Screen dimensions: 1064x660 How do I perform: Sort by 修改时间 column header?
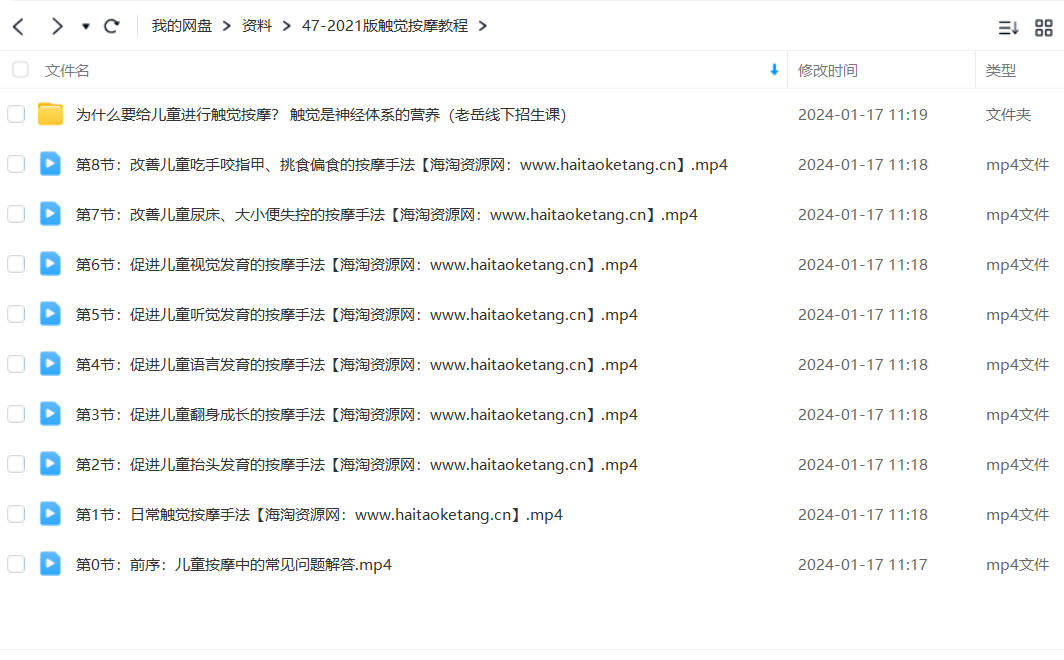point(828,71)
